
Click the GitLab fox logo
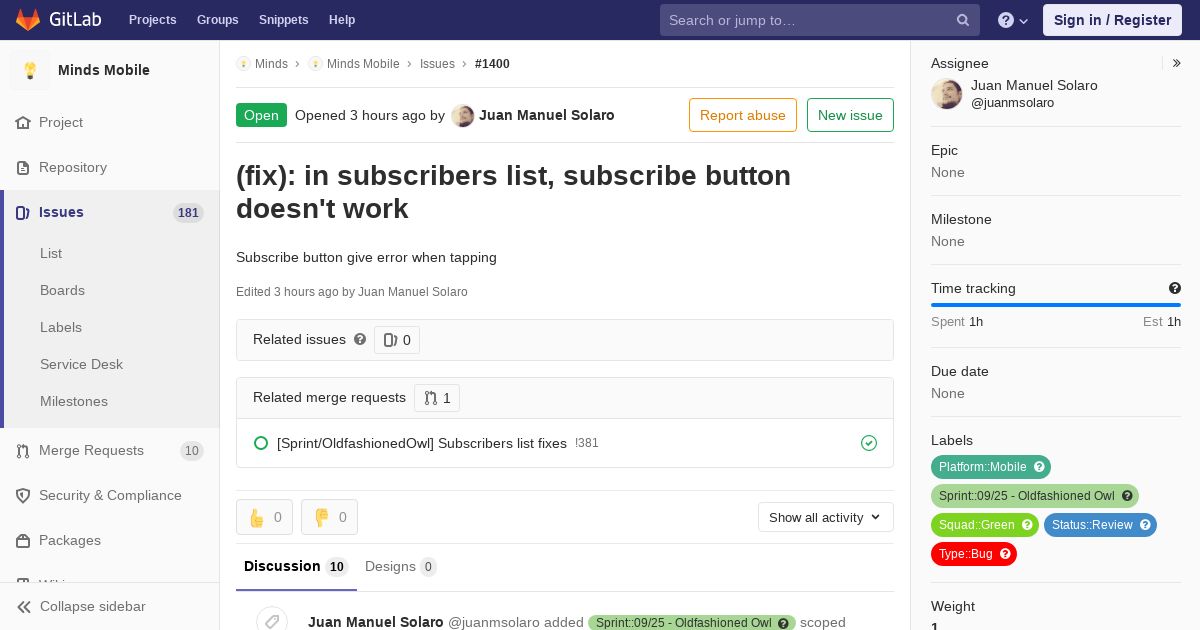(x=28, y=20)
